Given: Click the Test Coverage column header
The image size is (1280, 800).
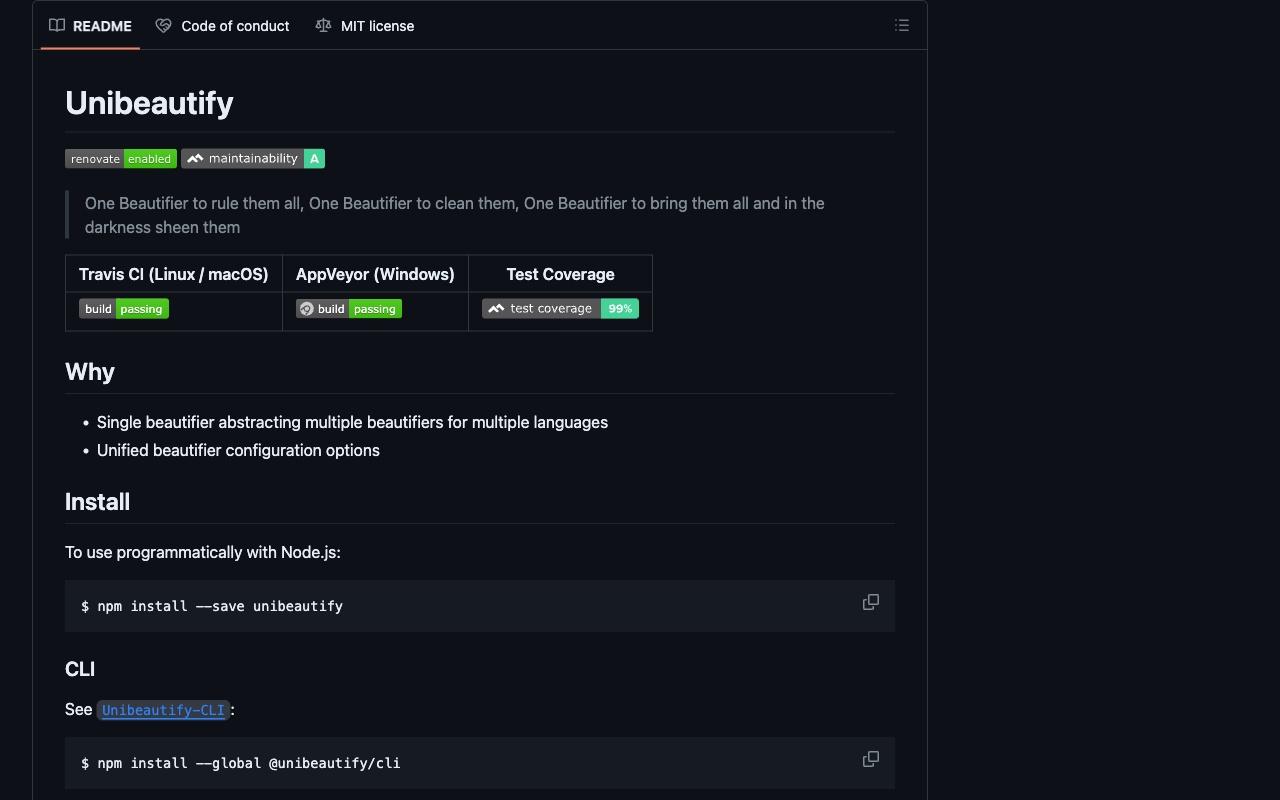Looking at the screenshot, I should click(560, 274).
